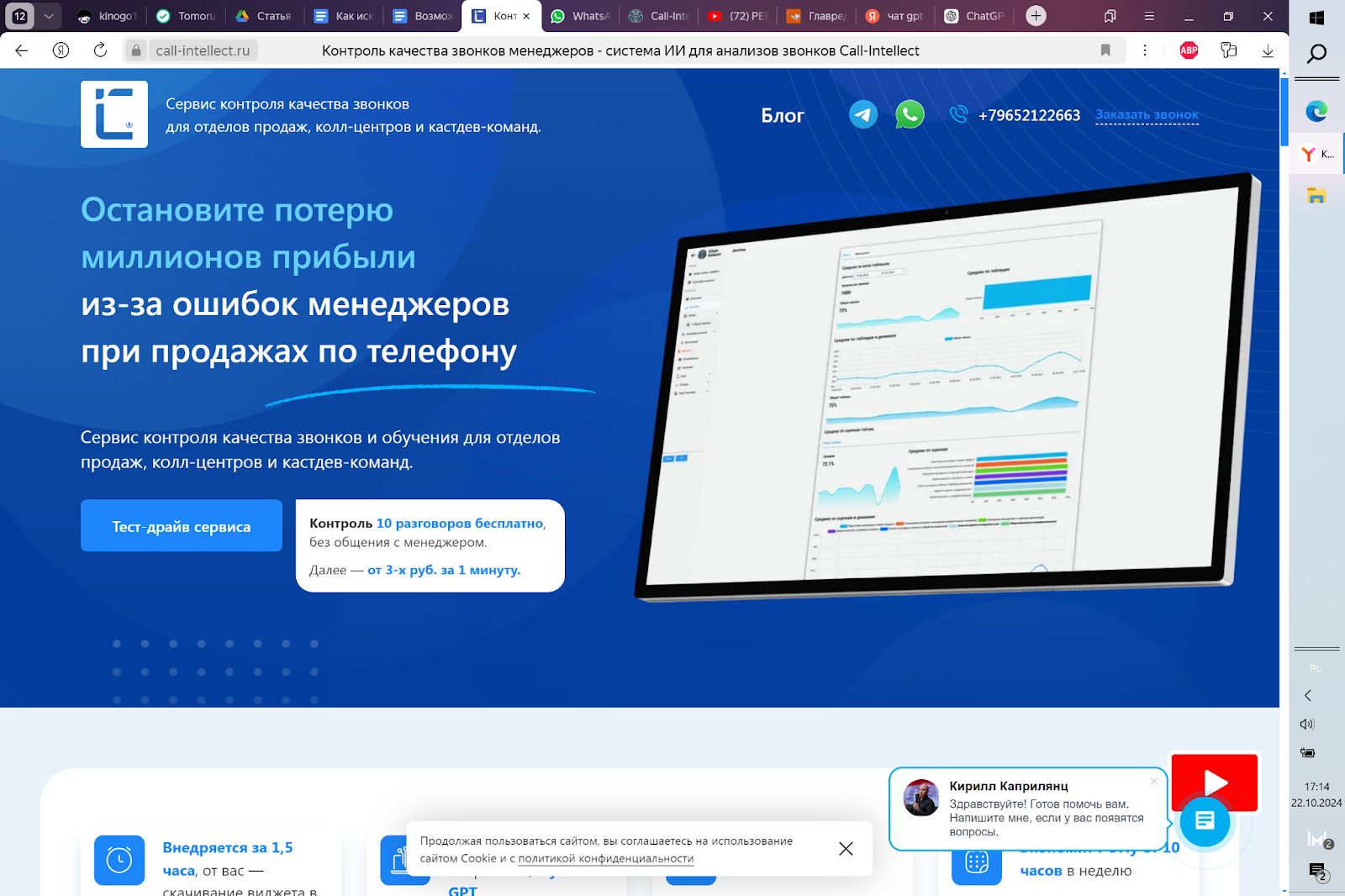1345x896 pixels.
Task: Open the extensions icon beside ABP
Action: 1228,50
